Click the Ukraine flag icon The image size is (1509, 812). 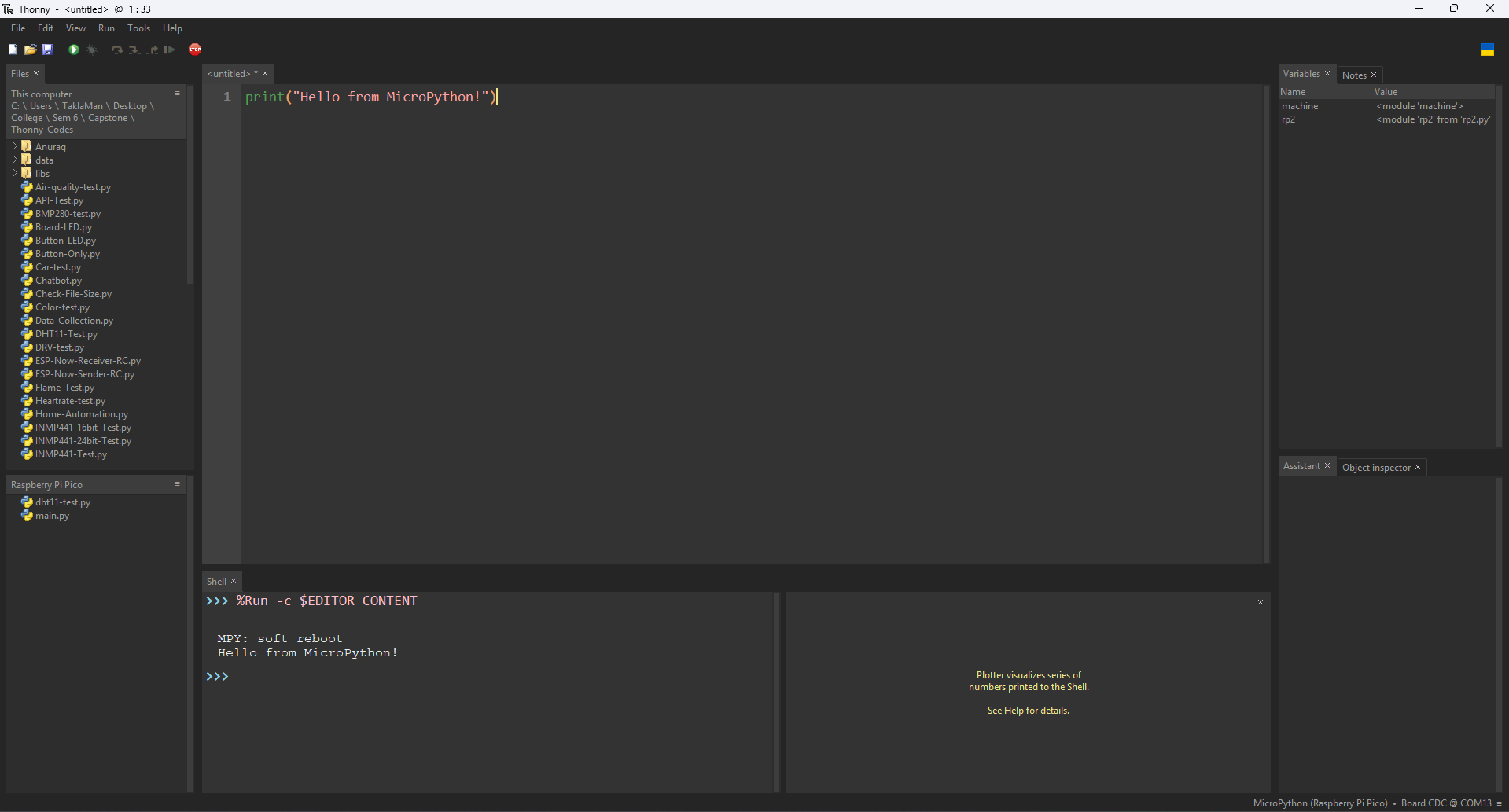[1488, 50]
